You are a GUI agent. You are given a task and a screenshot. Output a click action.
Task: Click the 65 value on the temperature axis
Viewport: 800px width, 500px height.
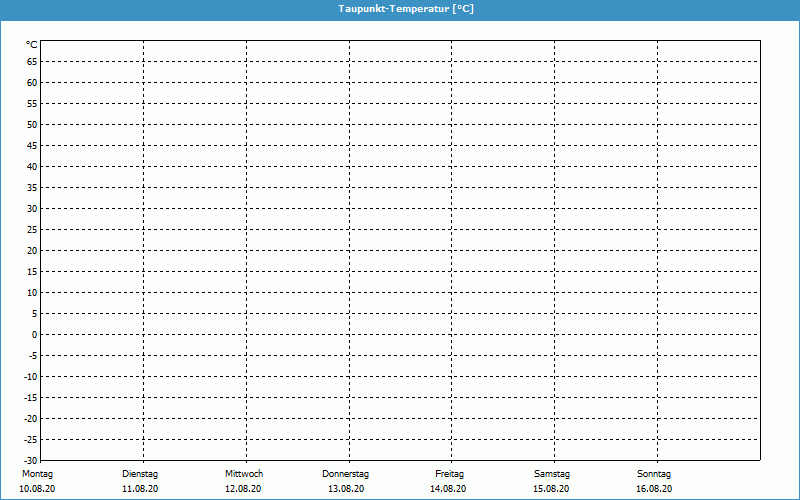[32, 61]
